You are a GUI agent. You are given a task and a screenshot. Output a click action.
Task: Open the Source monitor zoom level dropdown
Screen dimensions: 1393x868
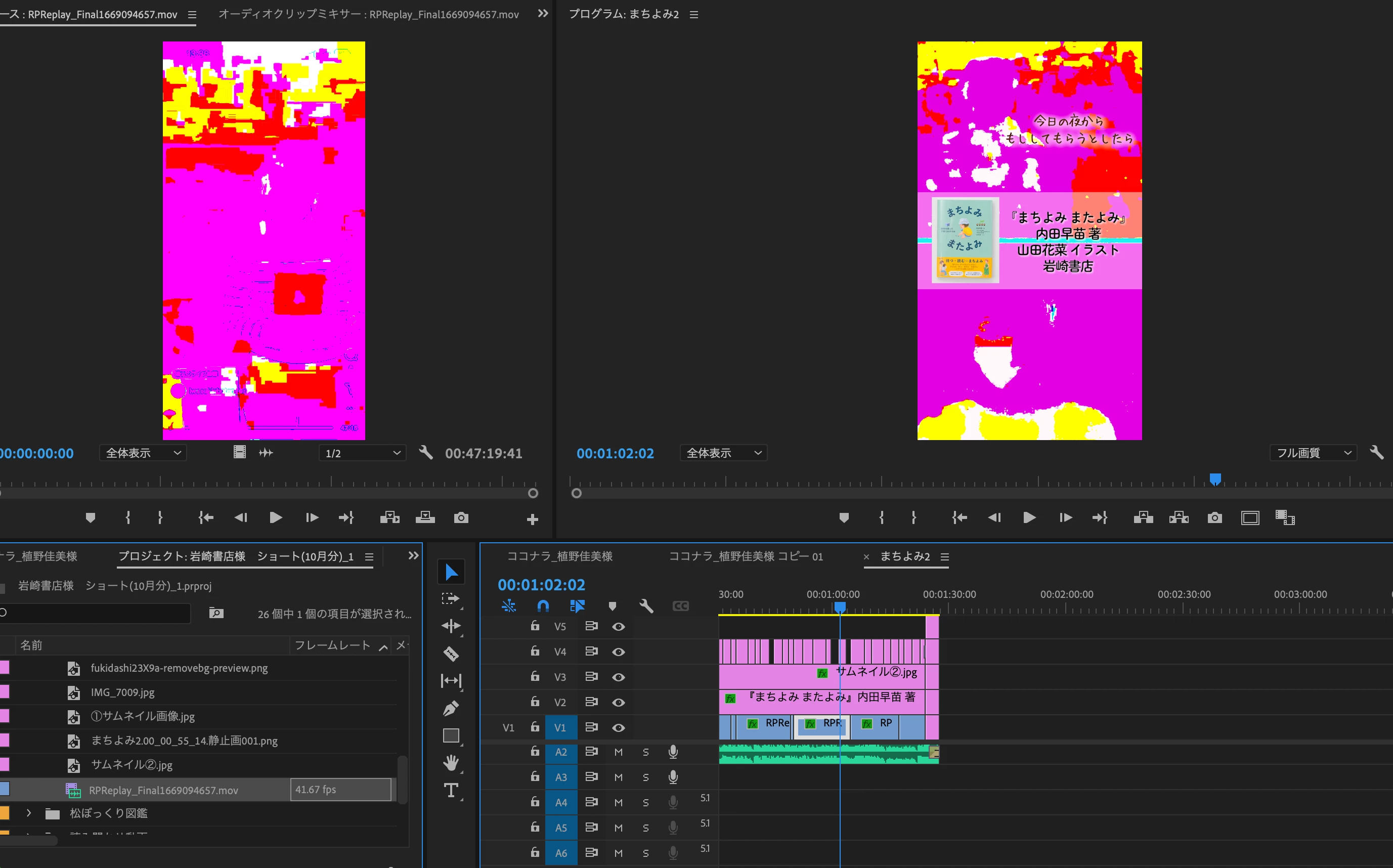[x=143, y=453]
